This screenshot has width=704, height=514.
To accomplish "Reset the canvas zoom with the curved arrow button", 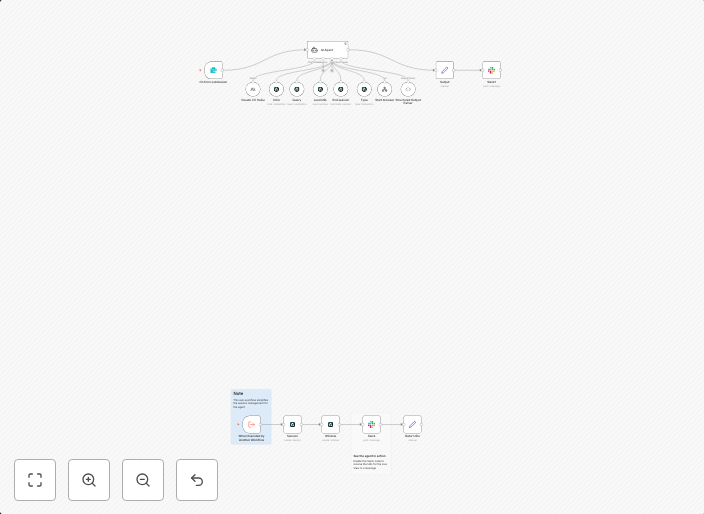I will pos(197,480).
